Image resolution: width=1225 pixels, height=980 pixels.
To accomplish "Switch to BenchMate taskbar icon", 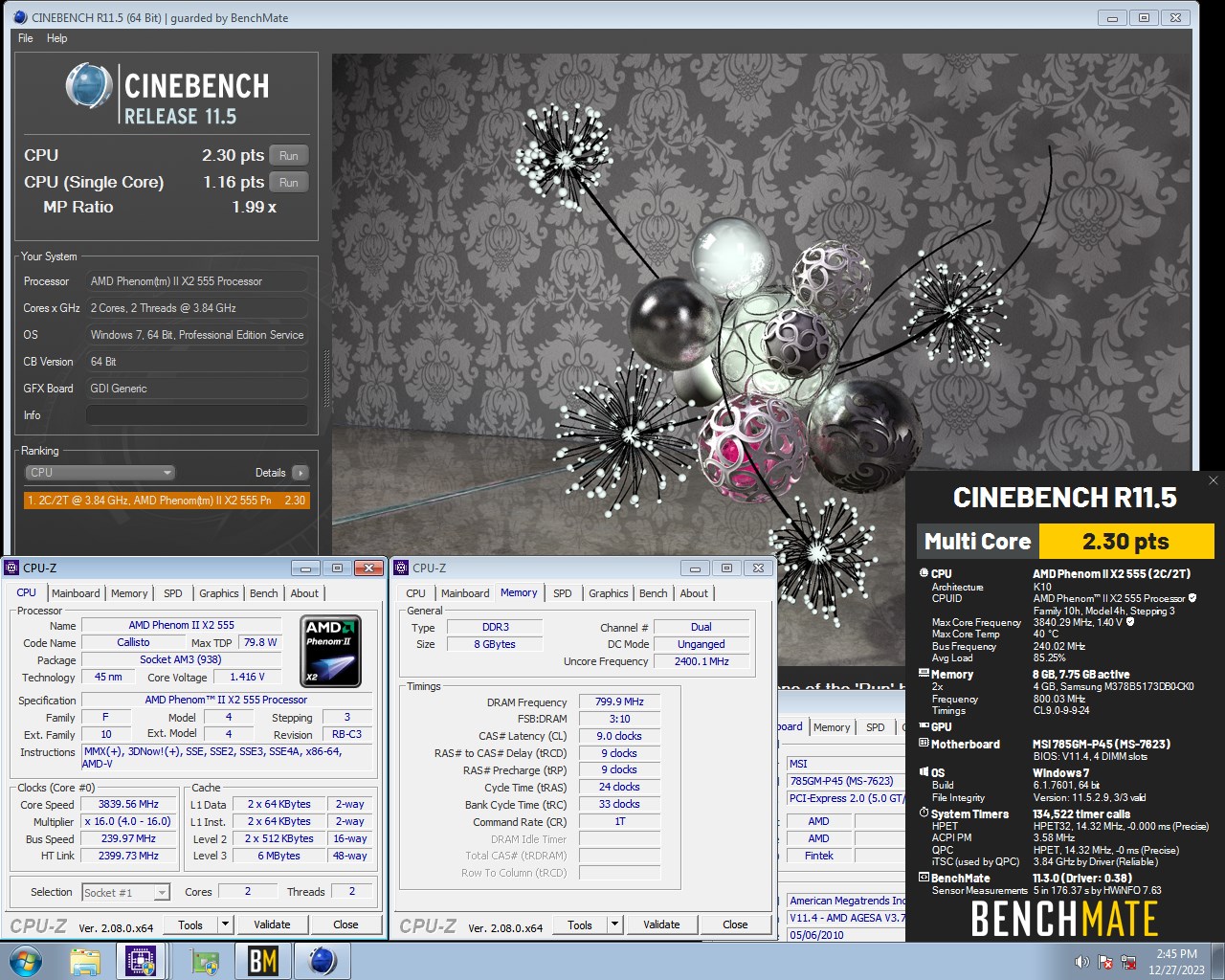I will [x=262, y=961].
